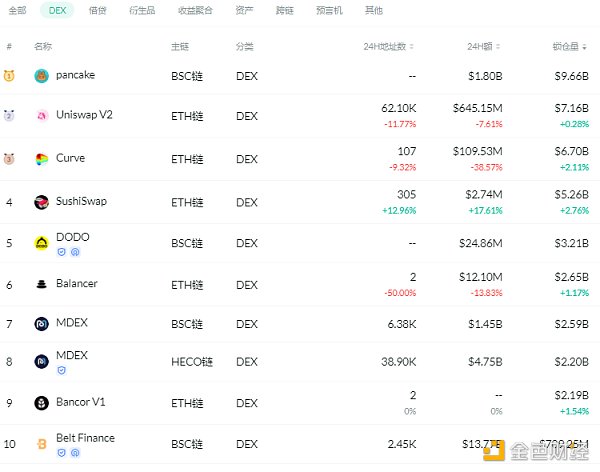Sort by 24H地址数 column arrow

pyautogui.click(x=413, y=47)
